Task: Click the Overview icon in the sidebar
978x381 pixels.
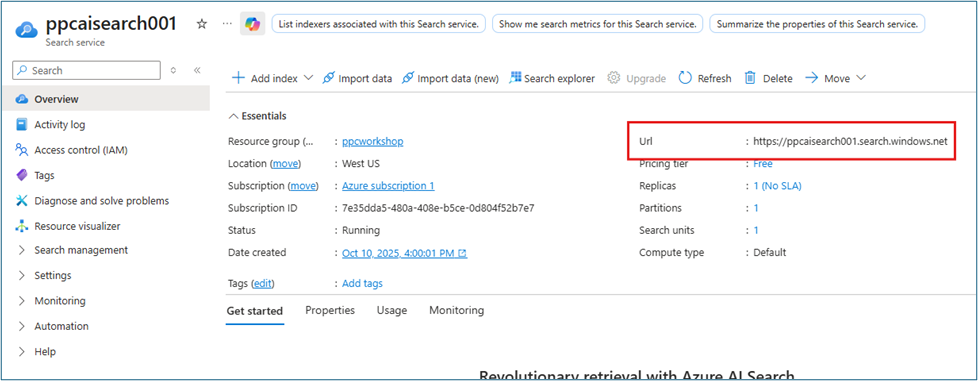Action: [22, 99]
